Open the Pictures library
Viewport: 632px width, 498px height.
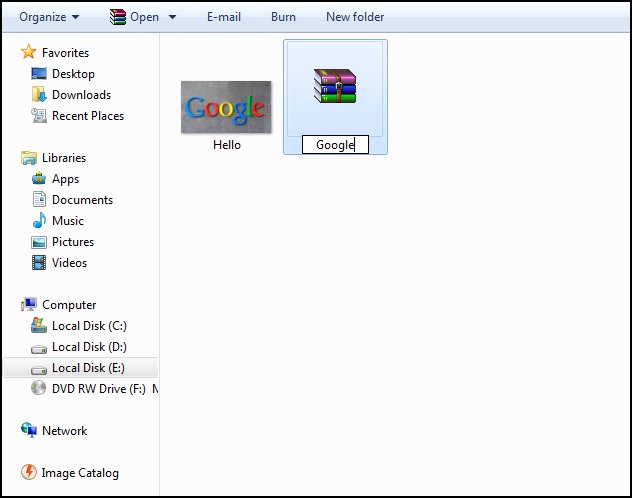[73, 242]
